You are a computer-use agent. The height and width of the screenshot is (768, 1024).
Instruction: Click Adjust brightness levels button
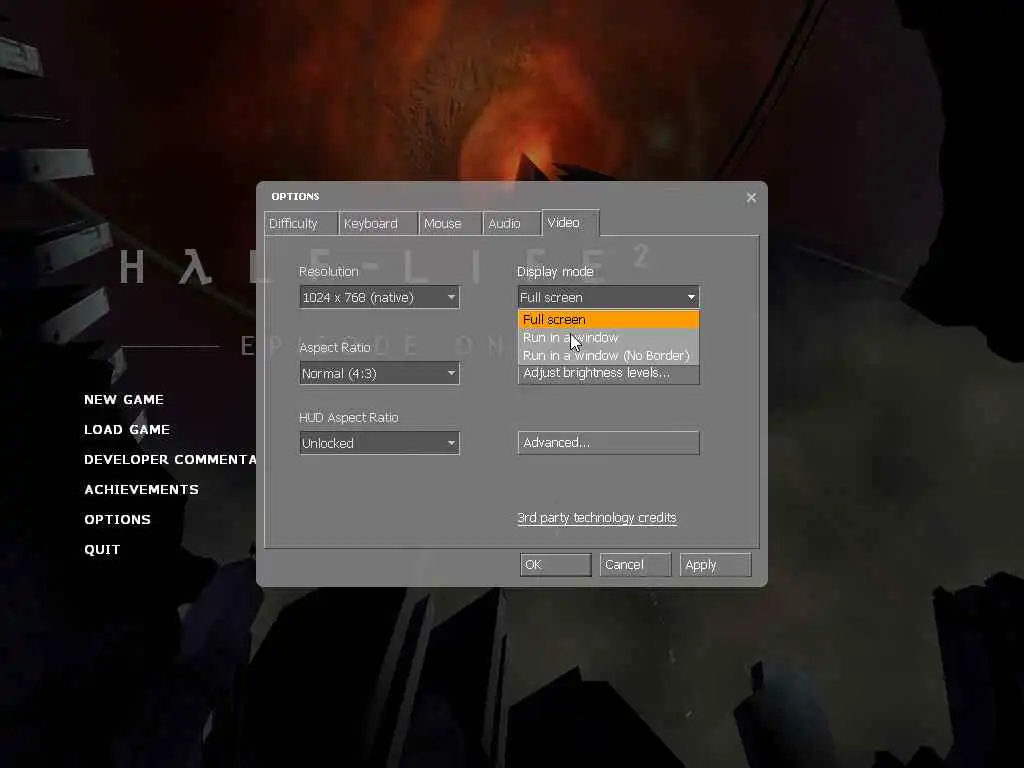[608, 374]
